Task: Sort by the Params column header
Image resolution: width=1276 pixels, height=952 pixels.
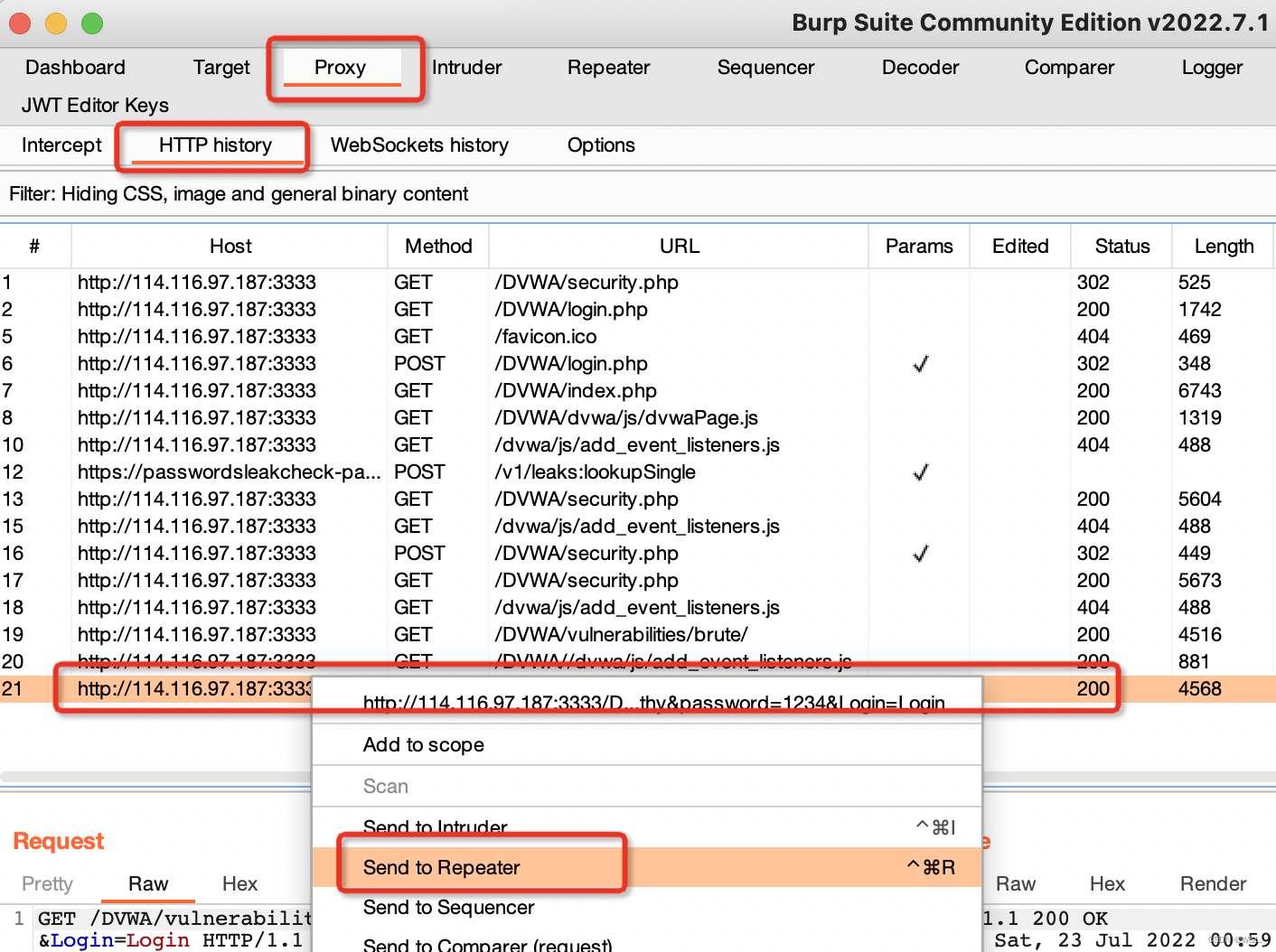Action: [919, 247]
